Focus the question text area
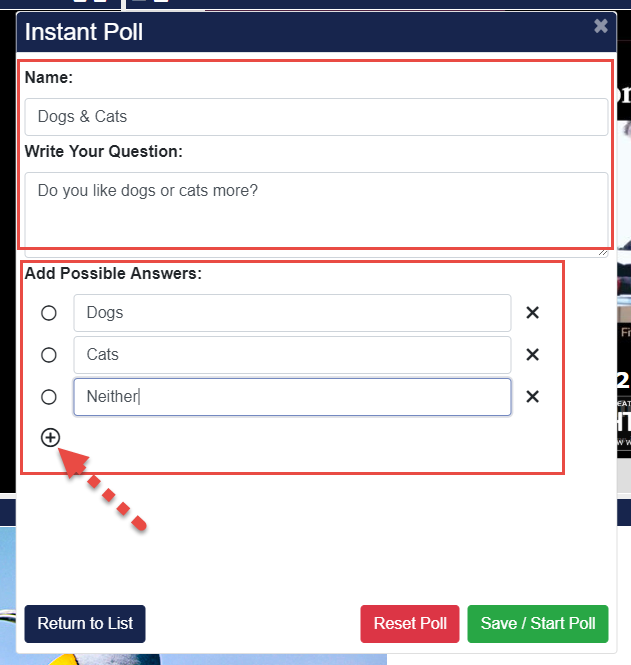Screen dimensions: 631x665 pos(316,208)
